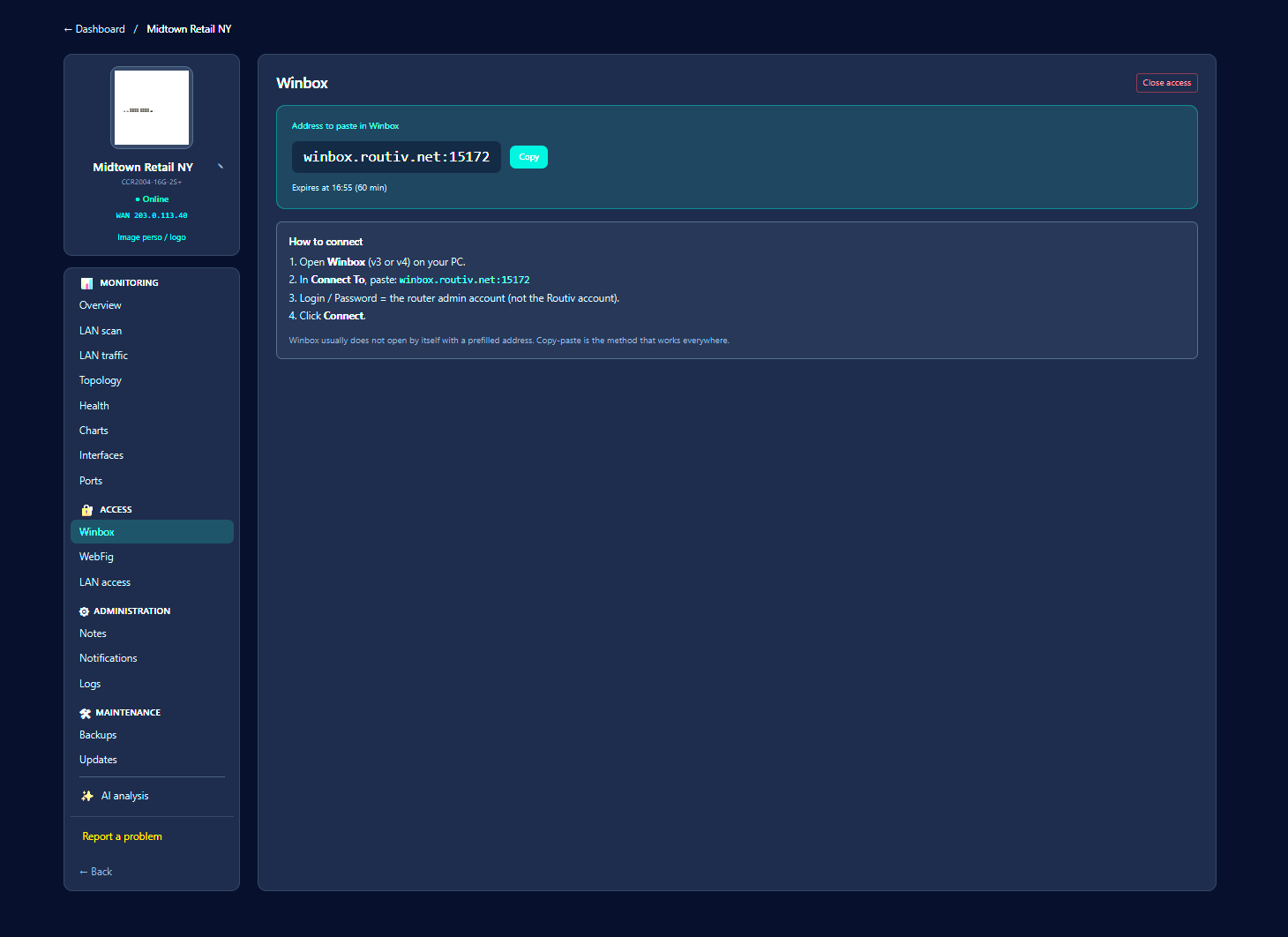
Task: Click the Access section lock icon
Action: click(x=86, y=510)
